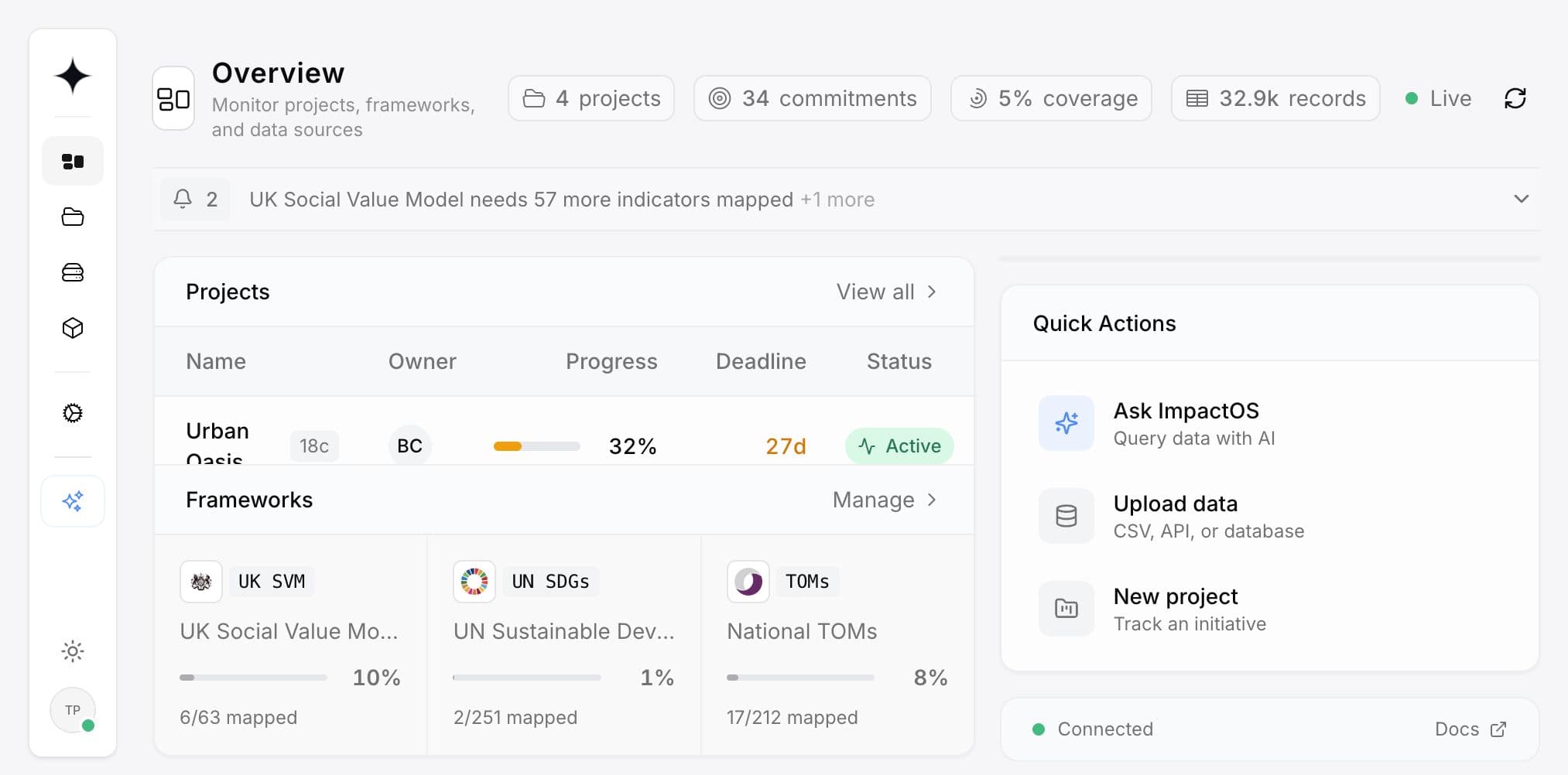
Task: Open the settings gear in the sidebar
Action: [x=72, y=414]
